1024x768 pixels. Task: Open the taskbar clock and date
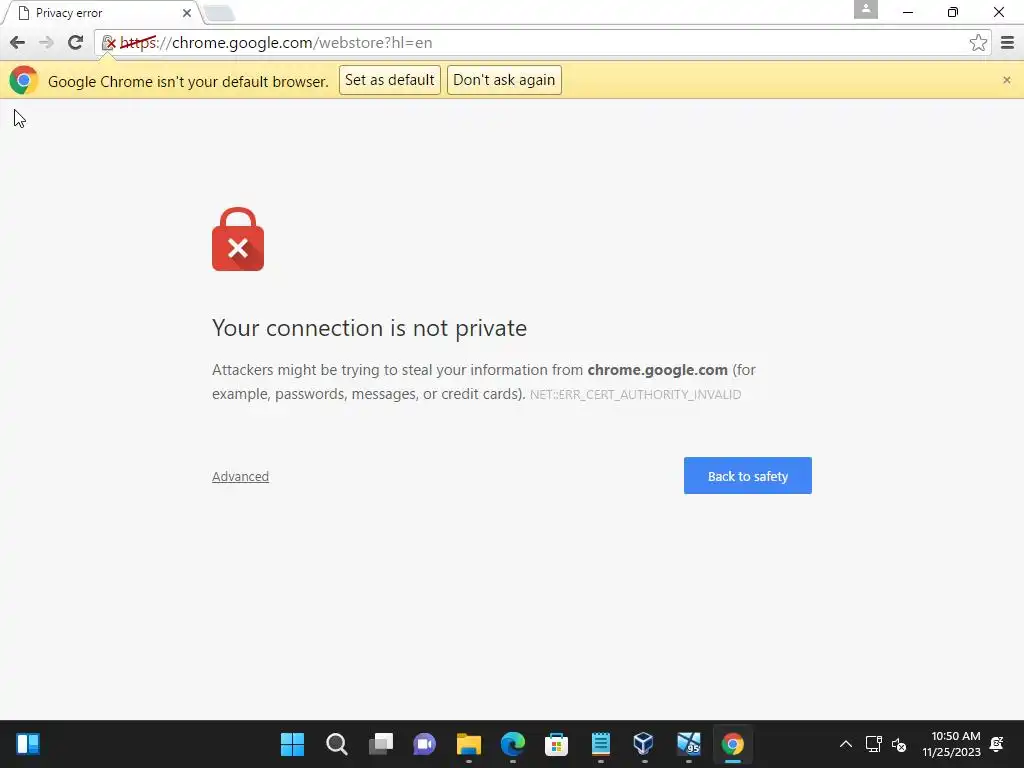tap(952, 744)
